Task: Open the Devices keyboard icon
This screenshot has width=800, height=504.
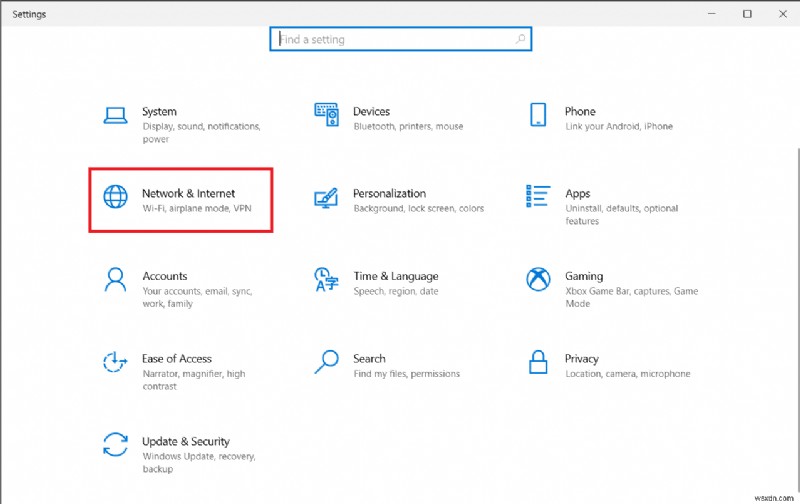Action: pyautogui.click(x=326, y=113)
